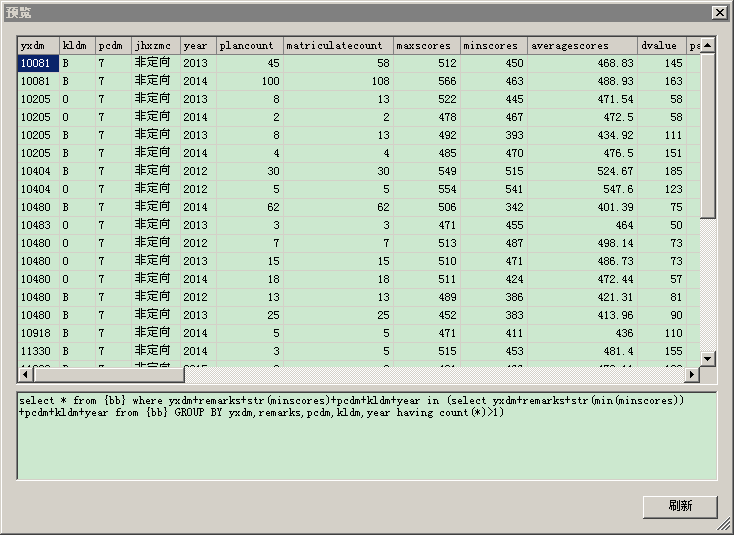
Task: Select averagescores cell 401.39
Action: pos(582,207)
